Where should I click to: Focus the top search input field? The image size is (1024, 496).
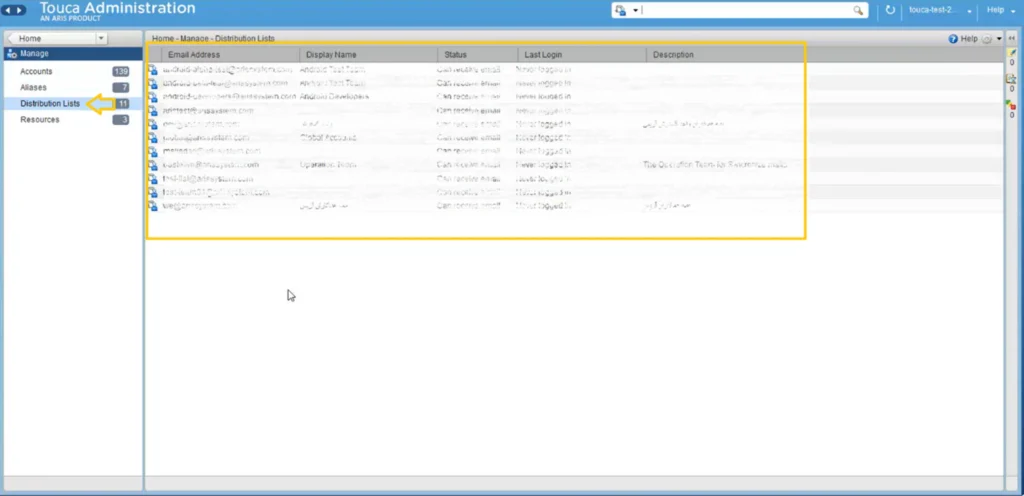click(746, 10)
